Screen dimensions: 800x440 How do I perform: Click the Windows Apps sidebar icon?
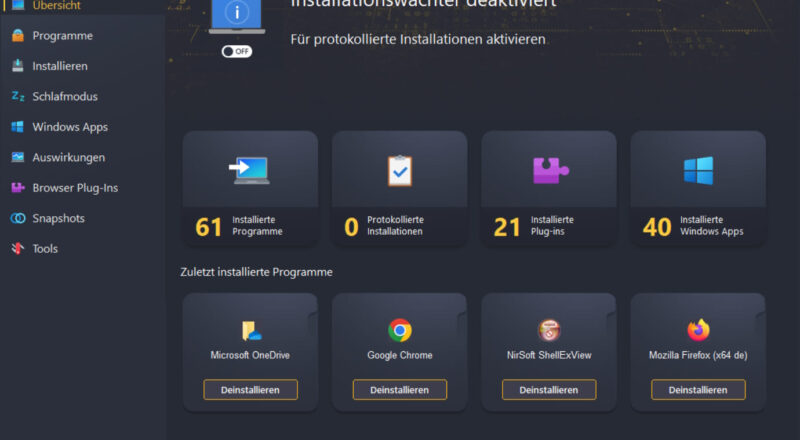18,127
